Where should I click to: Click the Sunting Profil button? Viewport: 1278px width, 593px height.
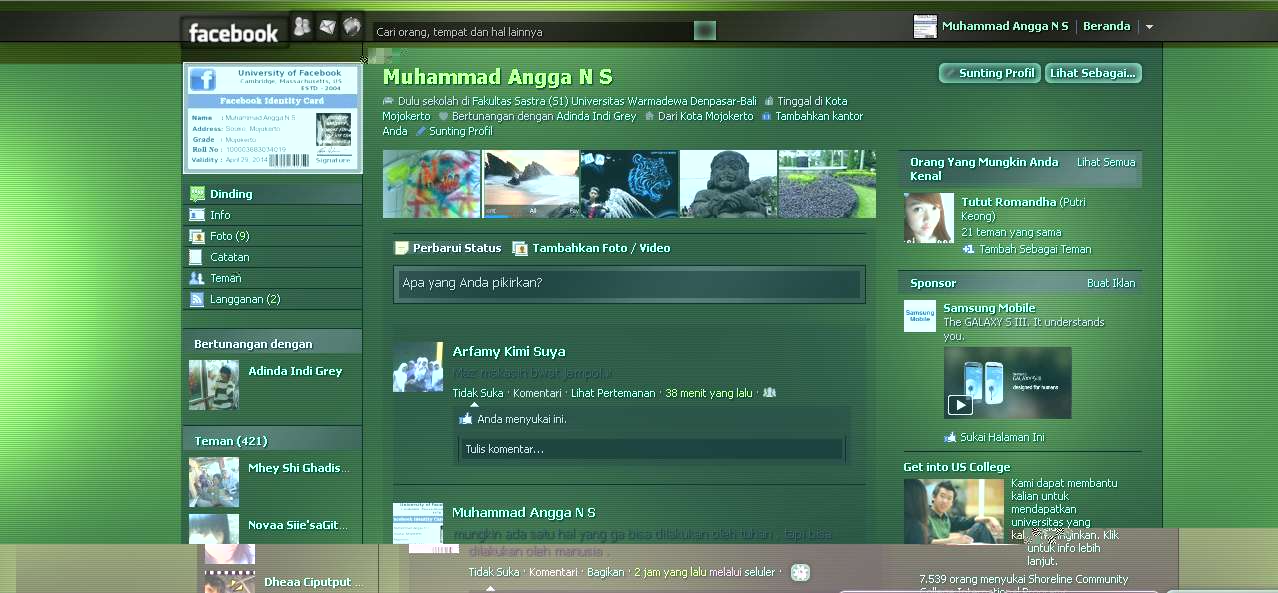click(x=989, y=73)
